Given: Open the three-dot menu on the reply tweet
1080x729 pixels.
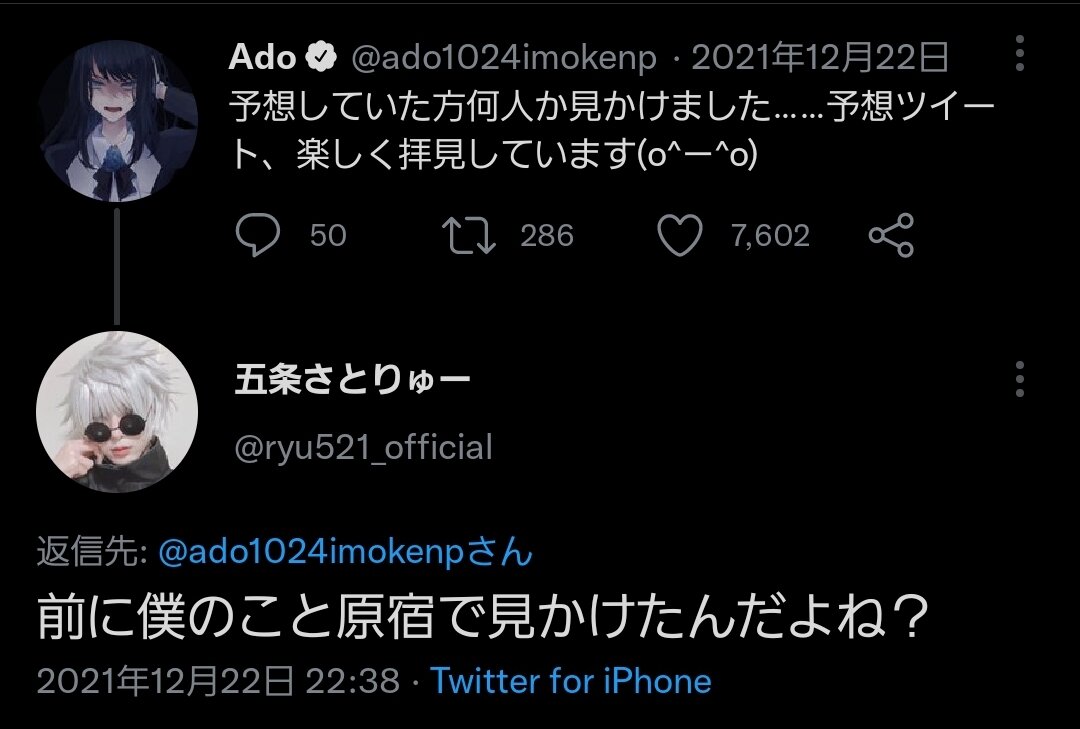Looking at the screenshot, I should 1019,380.
